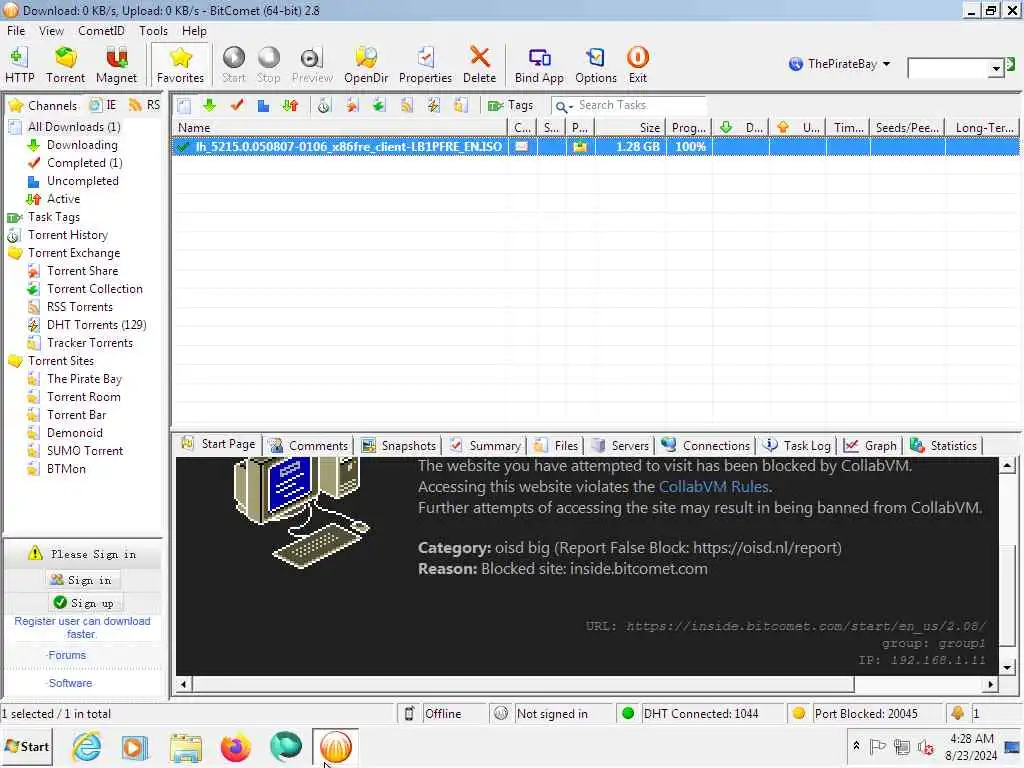Click the OpenDir toolbar icon
Screen dimensions: 1024x768
click(x=366, y=65)
